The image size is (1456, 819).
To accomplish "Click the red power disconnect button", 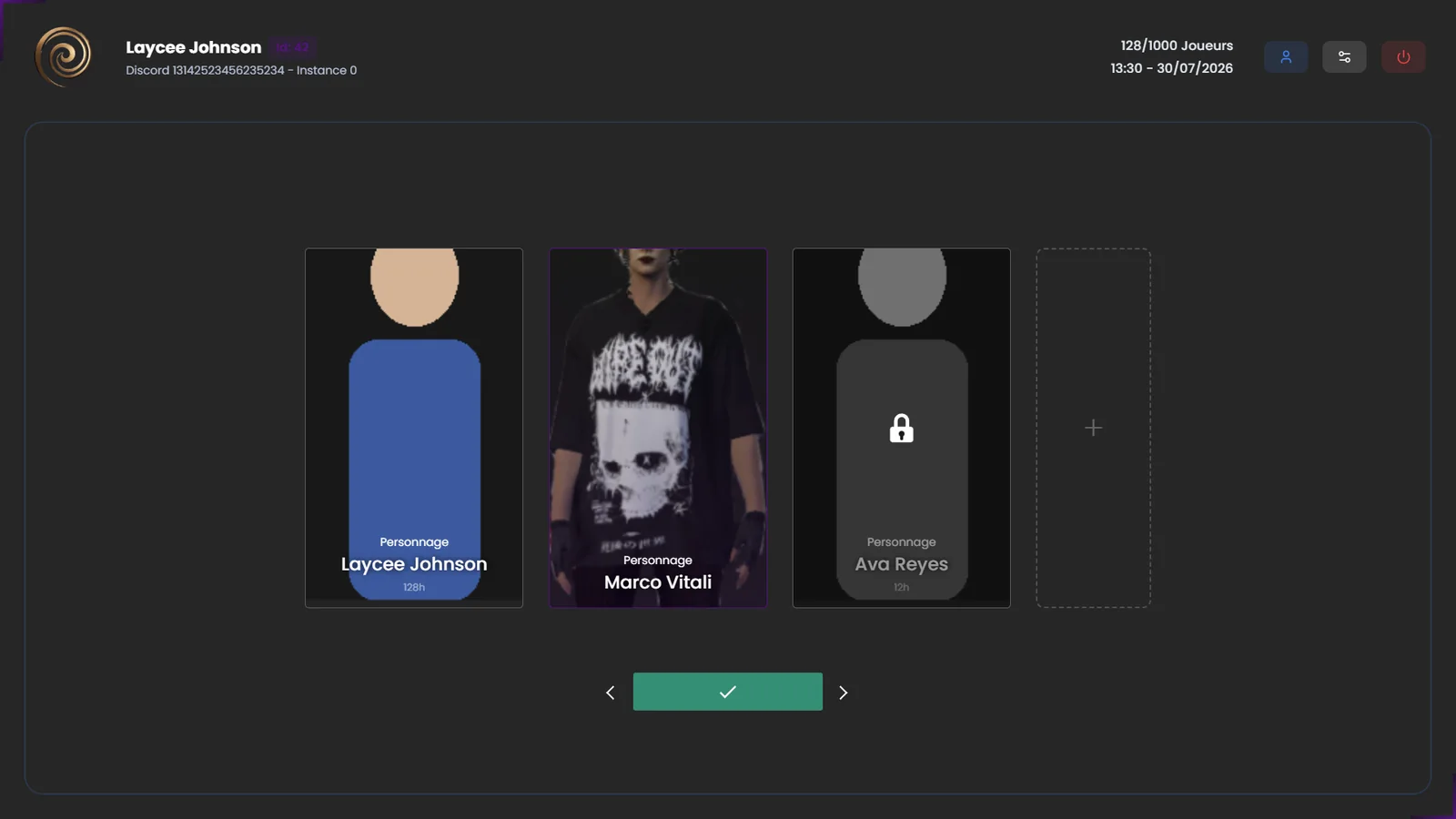I will click(1403, 56).
